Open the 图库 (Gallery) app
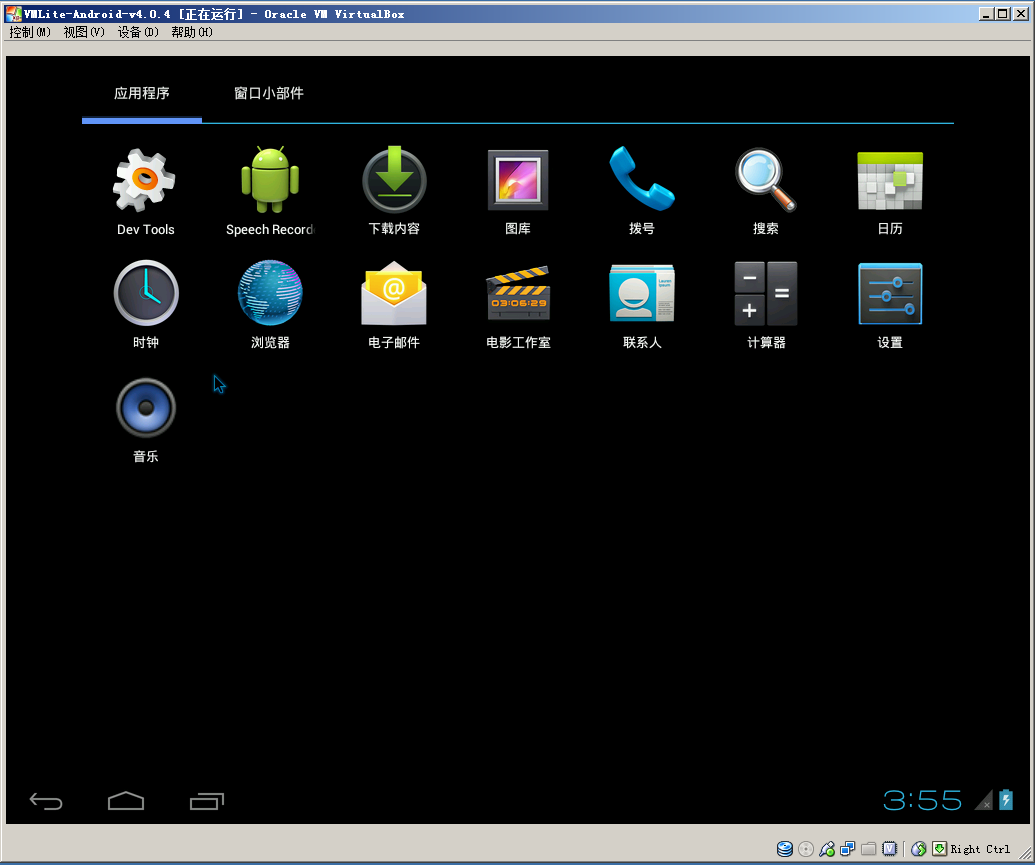 coord(518,180)
